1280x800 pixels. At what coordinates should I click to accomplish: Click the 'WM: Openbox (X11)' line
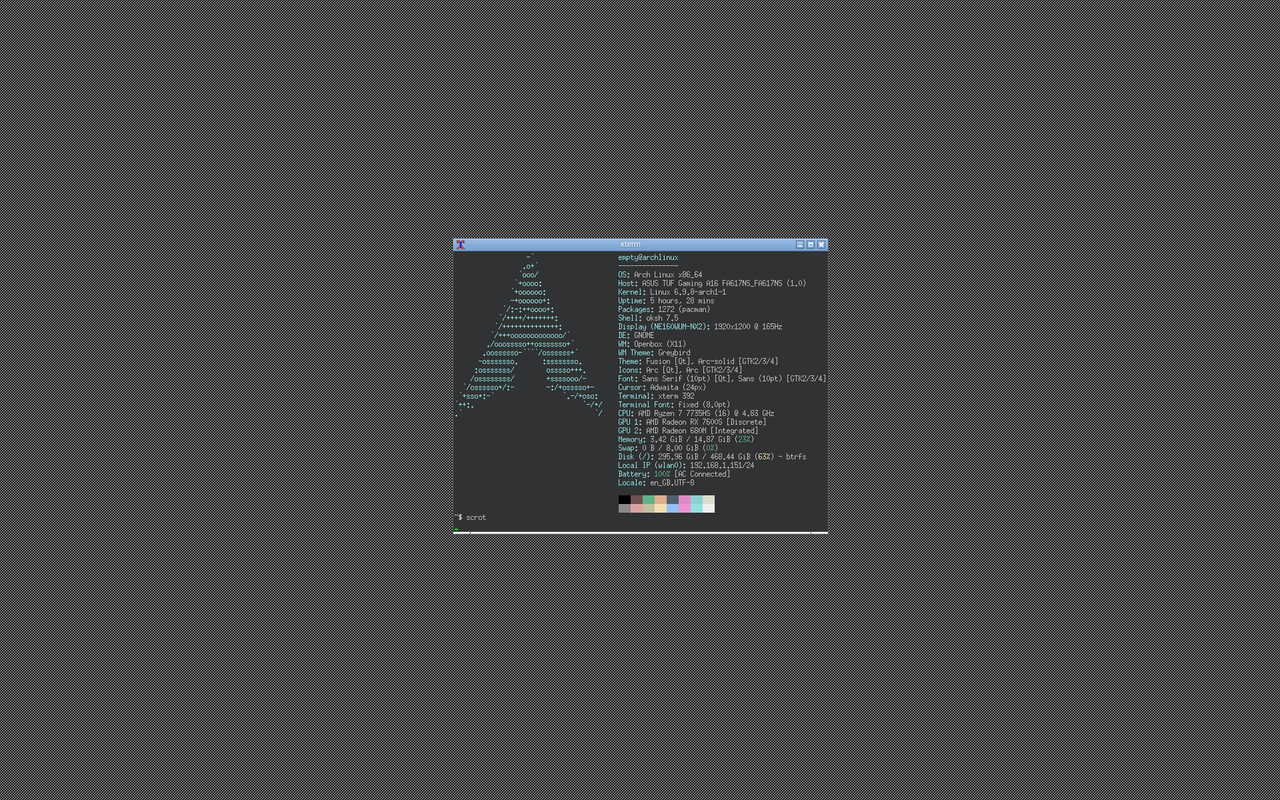[652, 344]
